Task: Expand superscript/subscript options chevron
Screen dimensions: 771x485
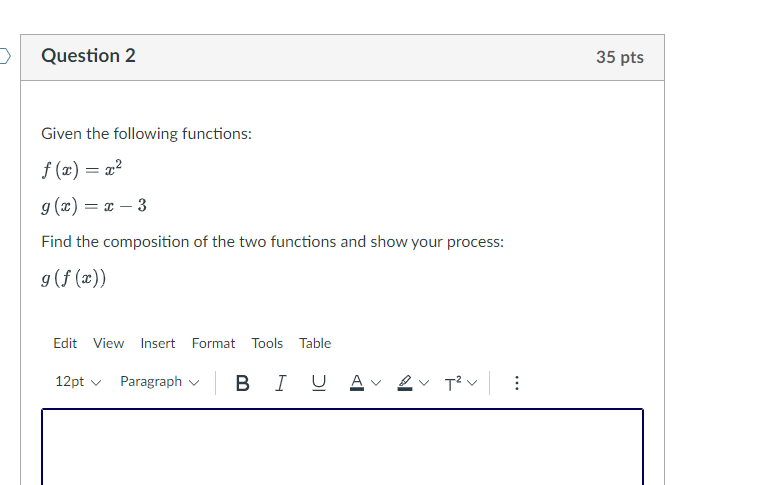Action: 472,383
